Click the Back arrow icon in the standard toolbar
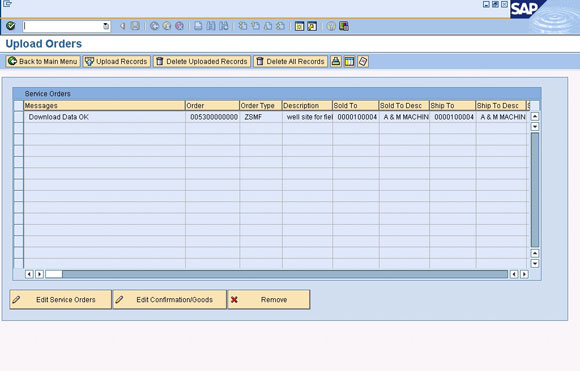This screenshot has height=371, width=580. click(154, 26)
